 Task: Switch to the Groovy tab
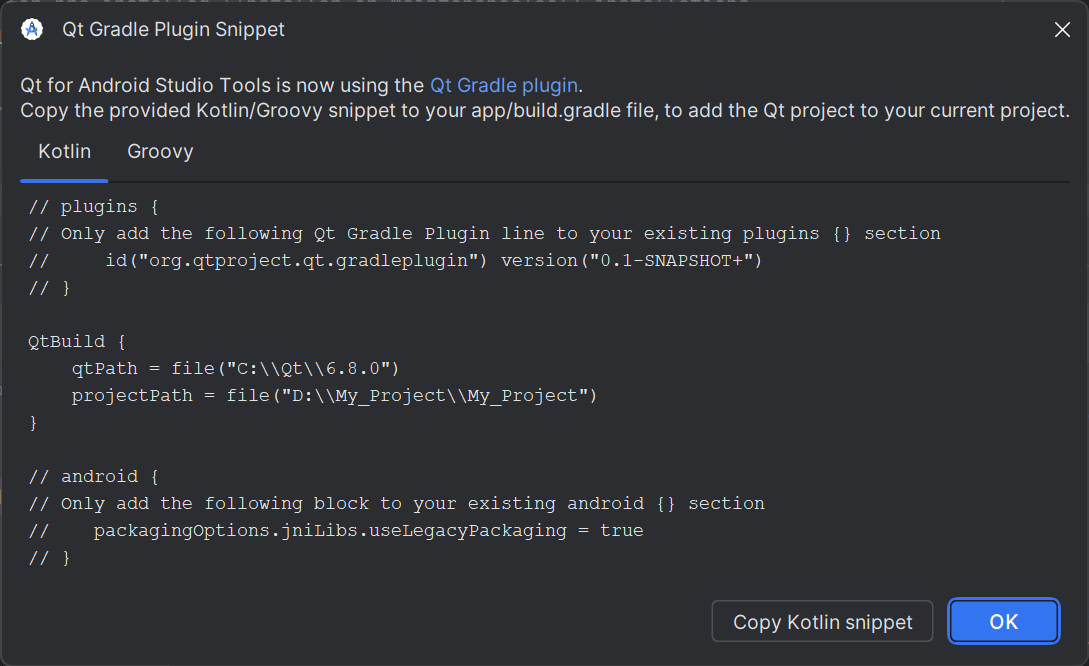pyautogui.click(x=160, y=151)
